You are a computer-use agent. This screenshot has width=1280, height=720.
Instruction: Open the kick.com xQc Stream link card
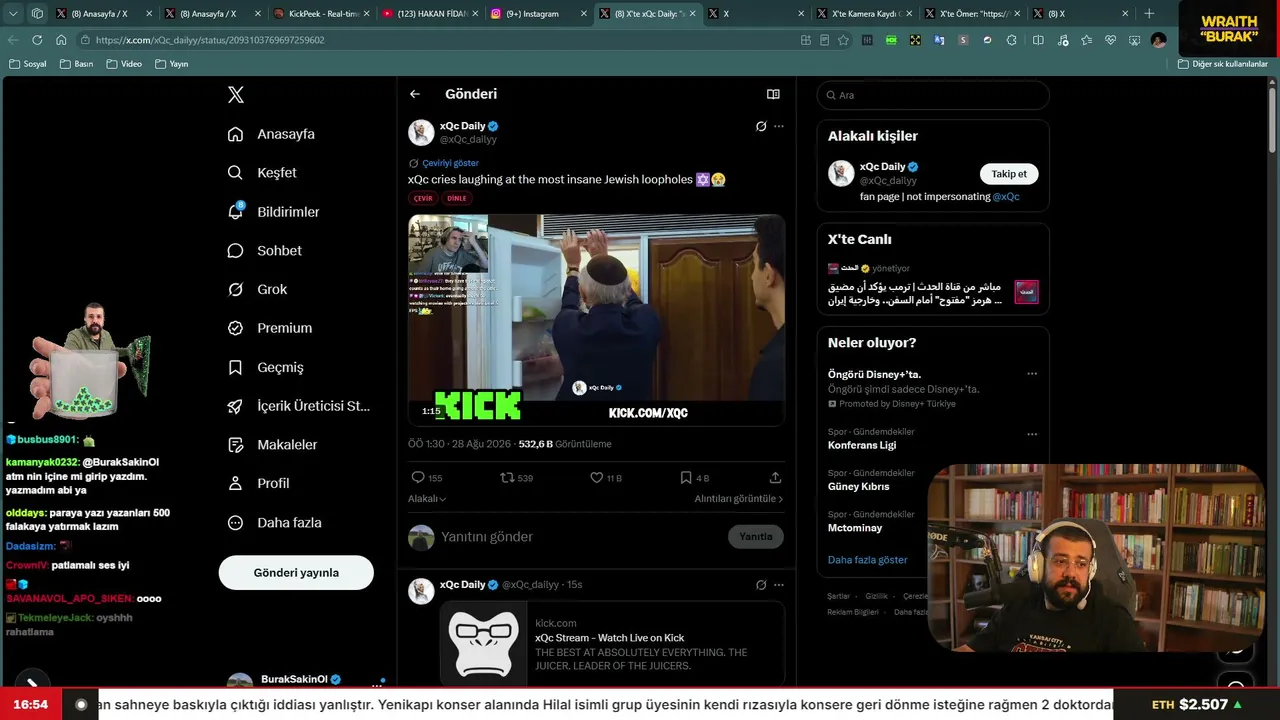(612, 644)
